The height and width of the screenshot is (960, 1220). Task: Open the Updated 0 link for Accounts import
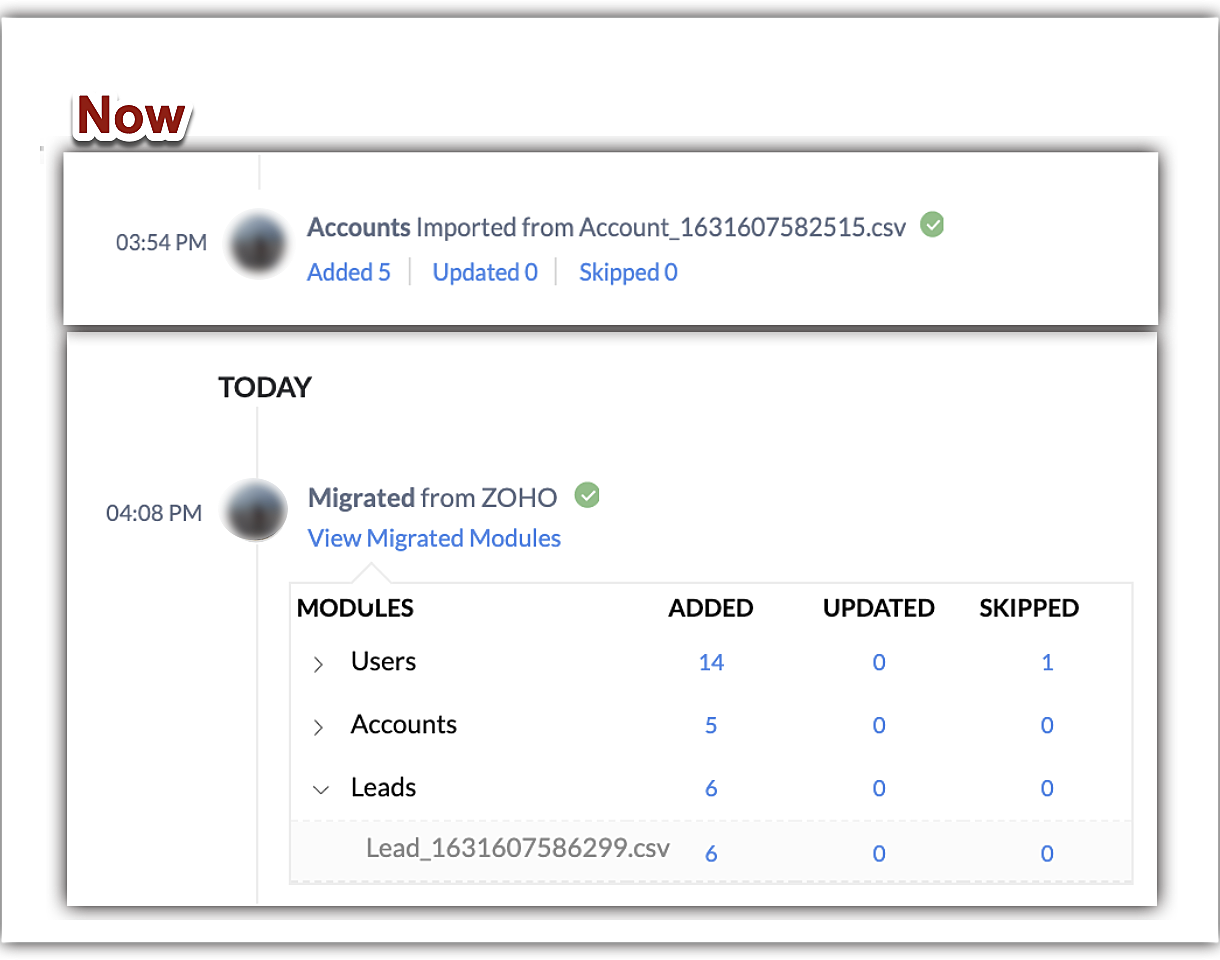[x=485, y=272]
